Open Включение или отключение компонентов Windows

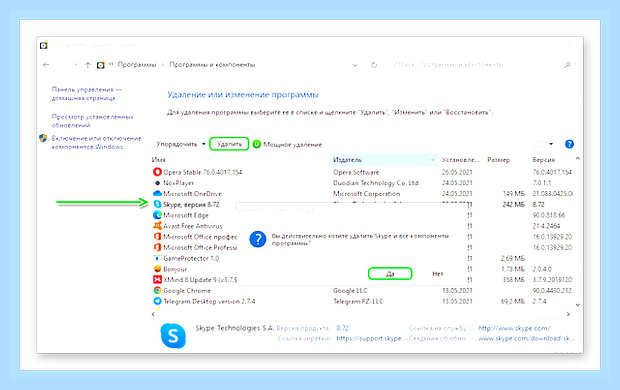pyautogui.click(x=96, y=142)
